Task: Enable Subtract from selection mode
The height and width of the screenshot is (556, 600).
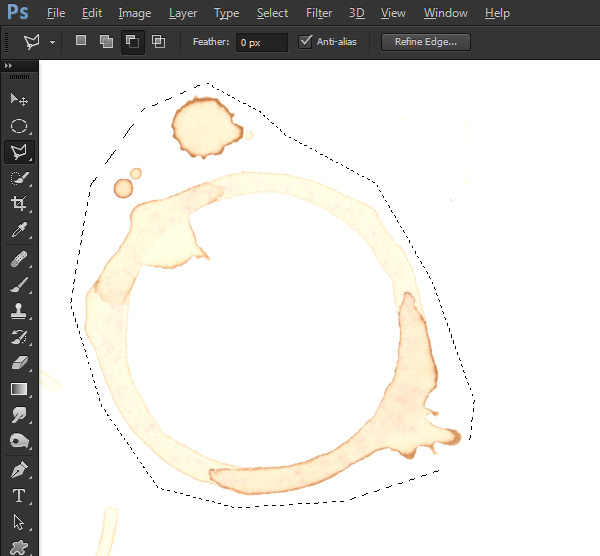Action: [132, 41]
